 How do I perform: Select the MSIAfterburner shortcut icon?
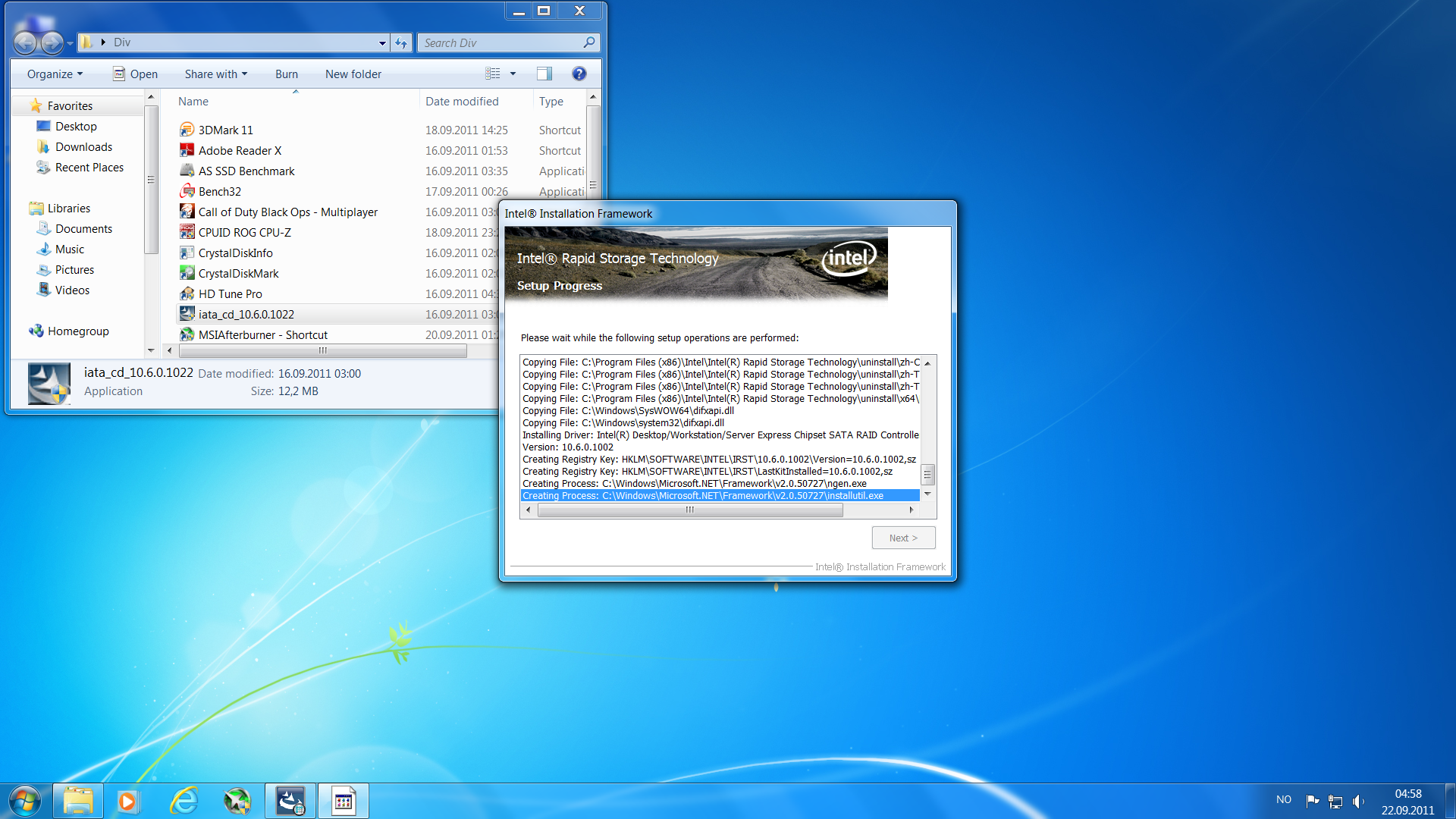point(187,334)
